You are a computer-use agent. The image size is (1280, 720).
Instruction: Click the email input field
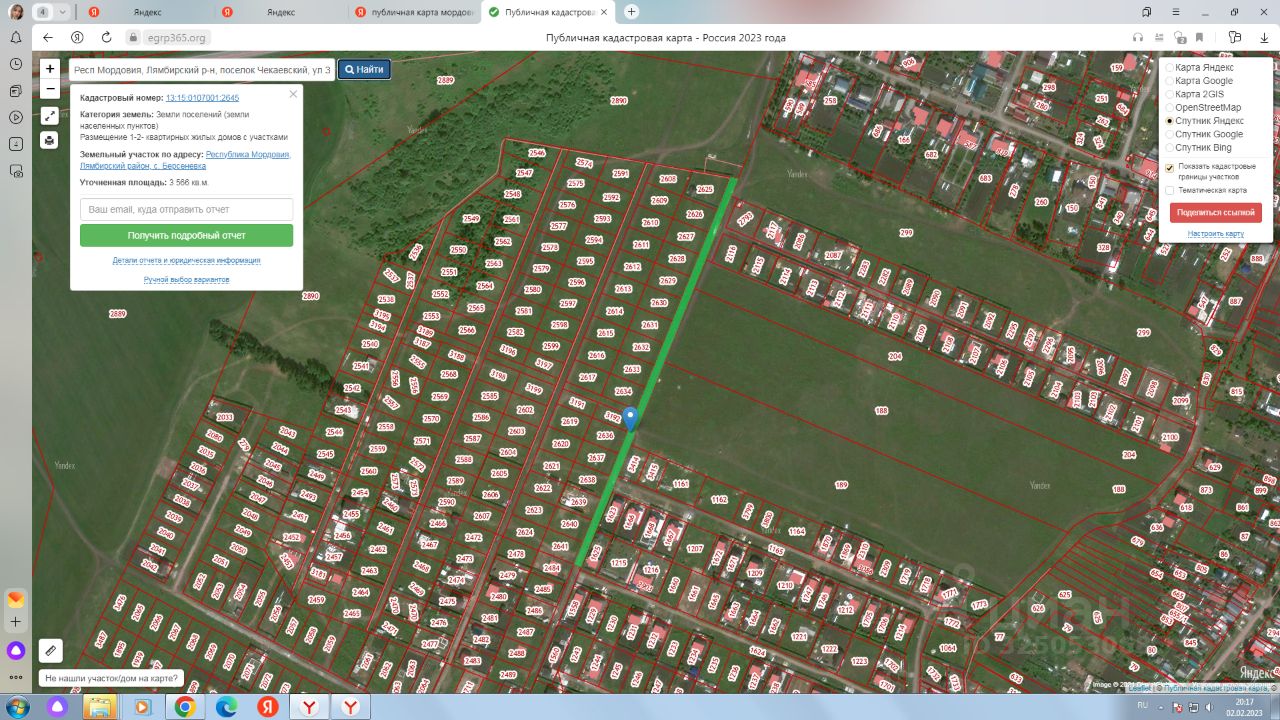[x=186, y=210]
